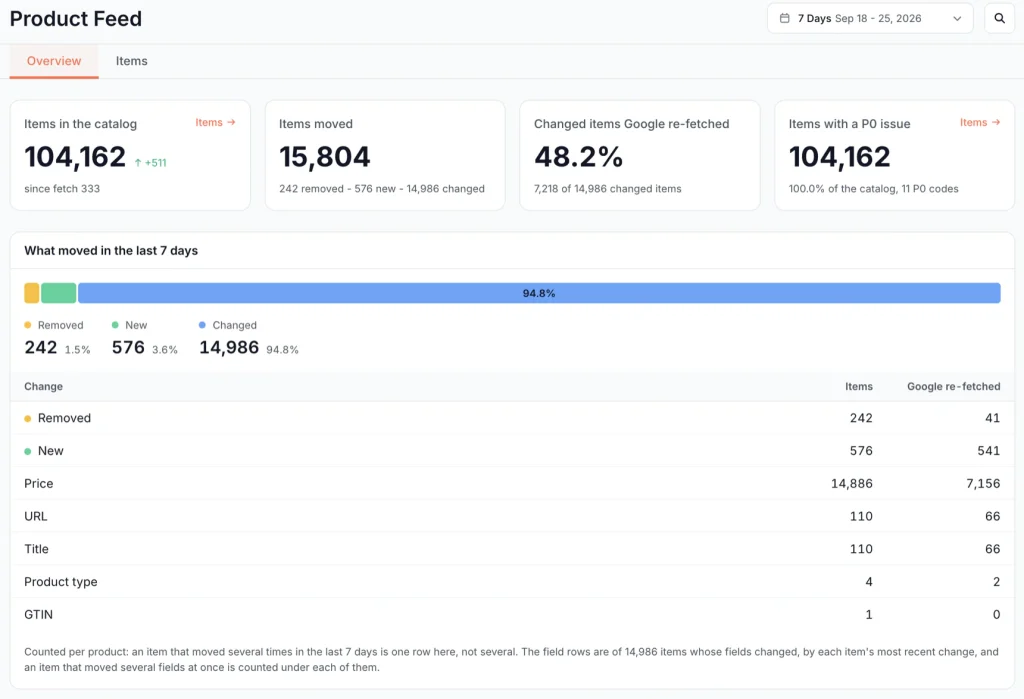Select the Title row label
This screenshot has width=1024, height=699.
pyautogui.click(x=36, y=549)
